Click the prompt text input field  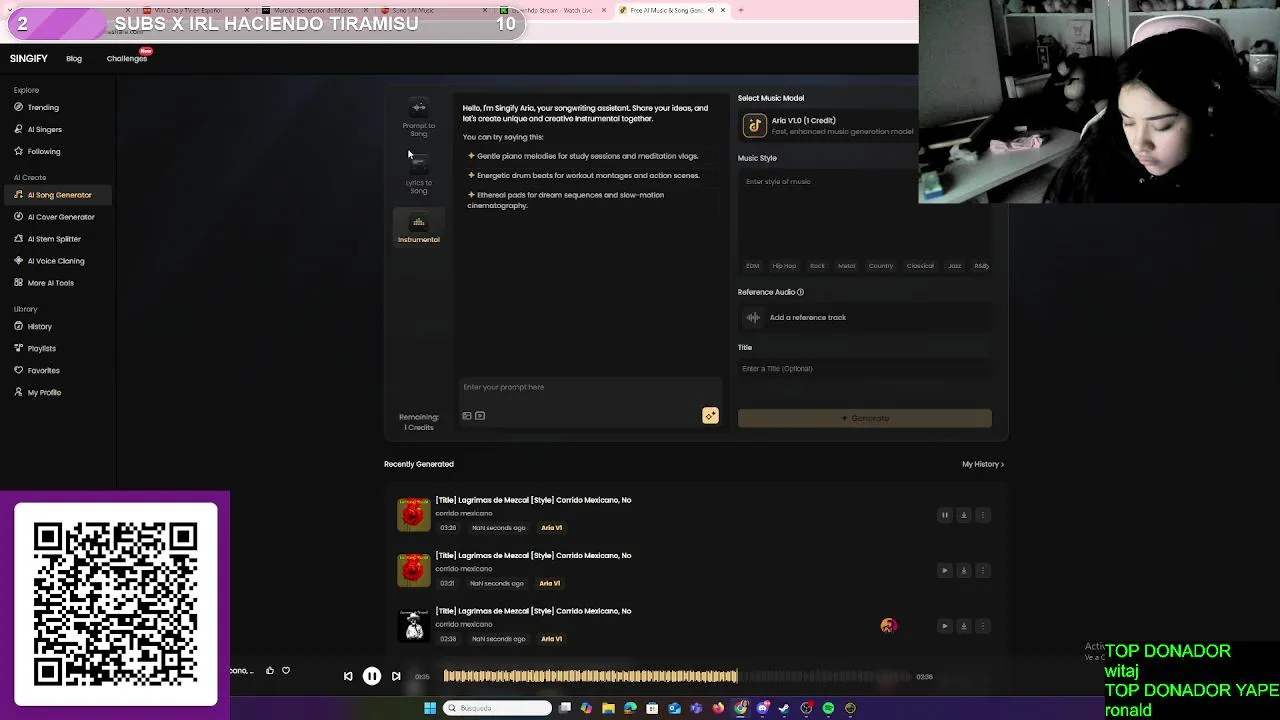click(x=589, y=387)
